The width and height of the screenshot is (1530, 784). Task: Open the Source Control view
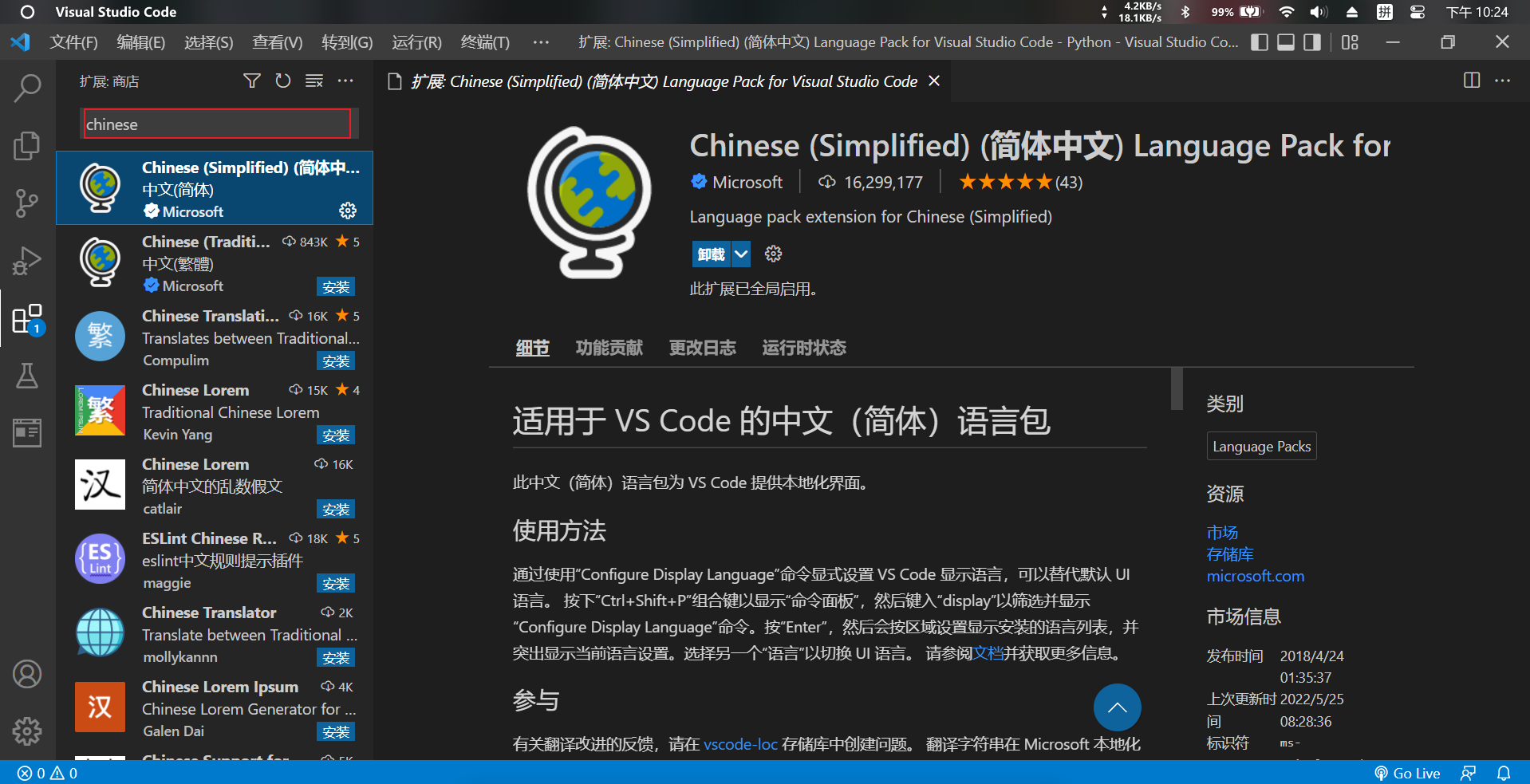27,203
